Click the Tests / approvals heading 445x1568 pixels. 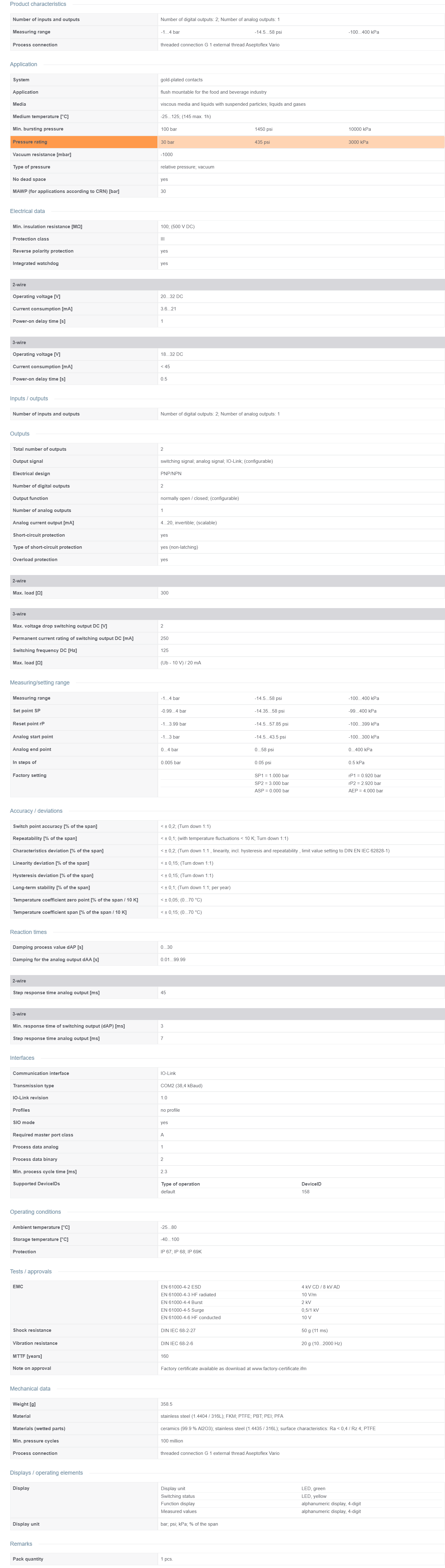point(30,1272)
